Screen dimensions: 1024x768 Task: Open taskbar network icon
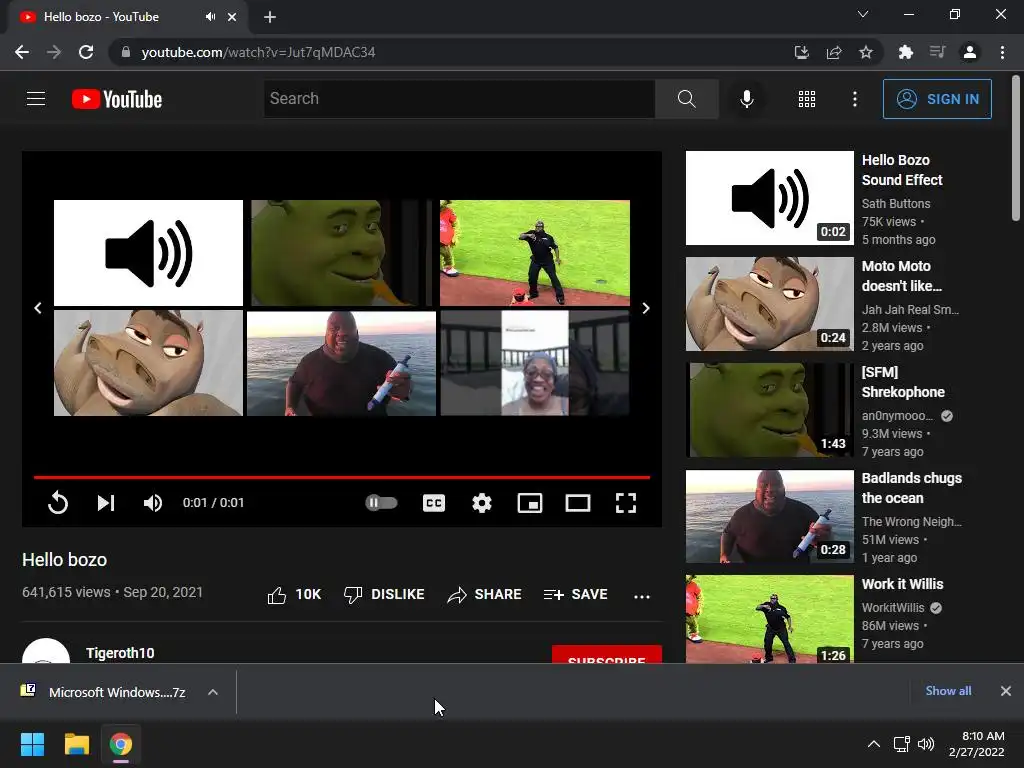click(902, 744)
